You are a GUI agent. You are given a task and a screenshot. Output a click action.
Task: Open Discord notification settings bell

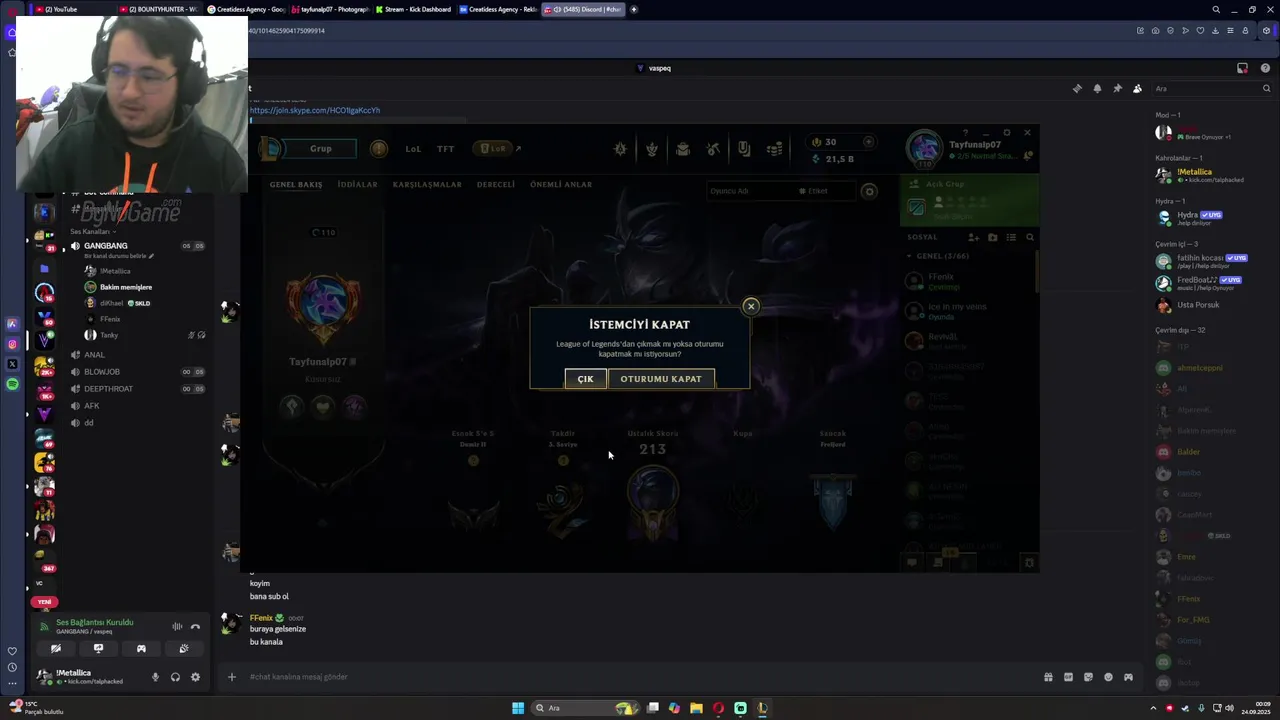[1097, 88]
